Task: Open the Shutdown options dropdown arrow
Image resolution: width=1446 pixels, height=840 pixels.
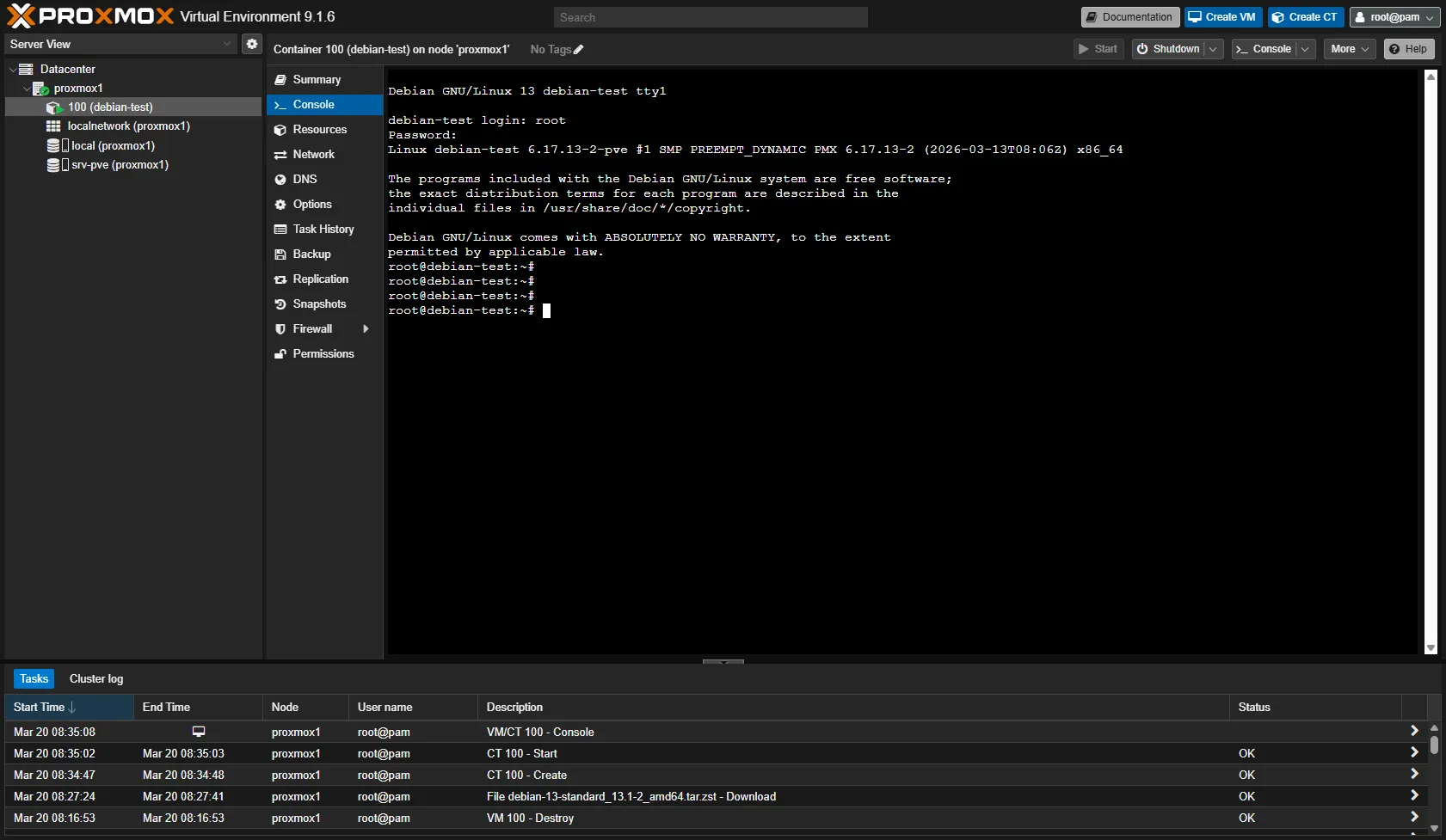Action: (1213, 49)
